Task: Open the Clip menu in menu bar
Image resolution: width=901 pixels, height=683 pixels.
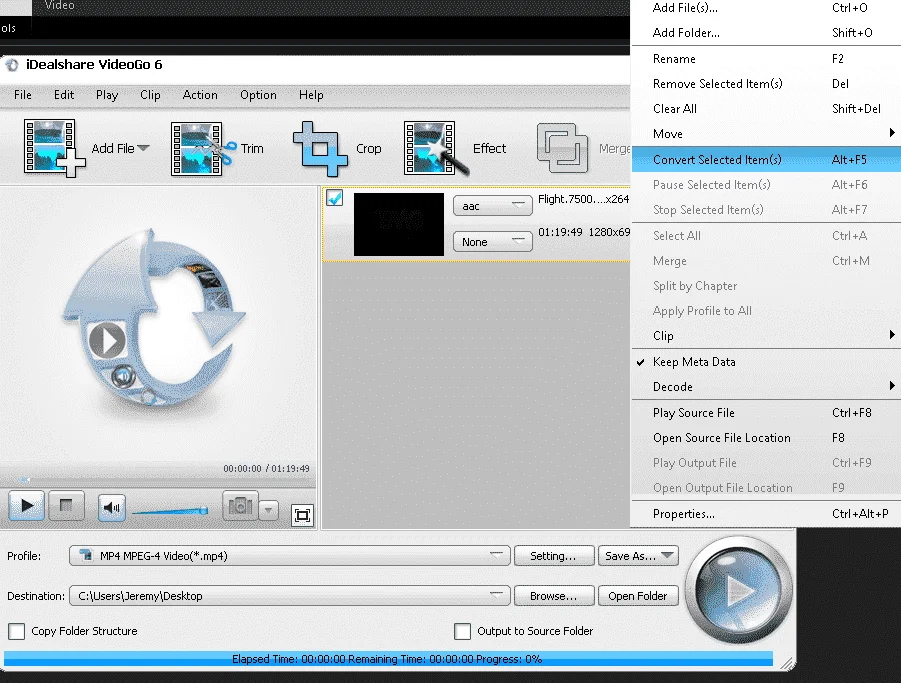Action: [x=150, y=95]
